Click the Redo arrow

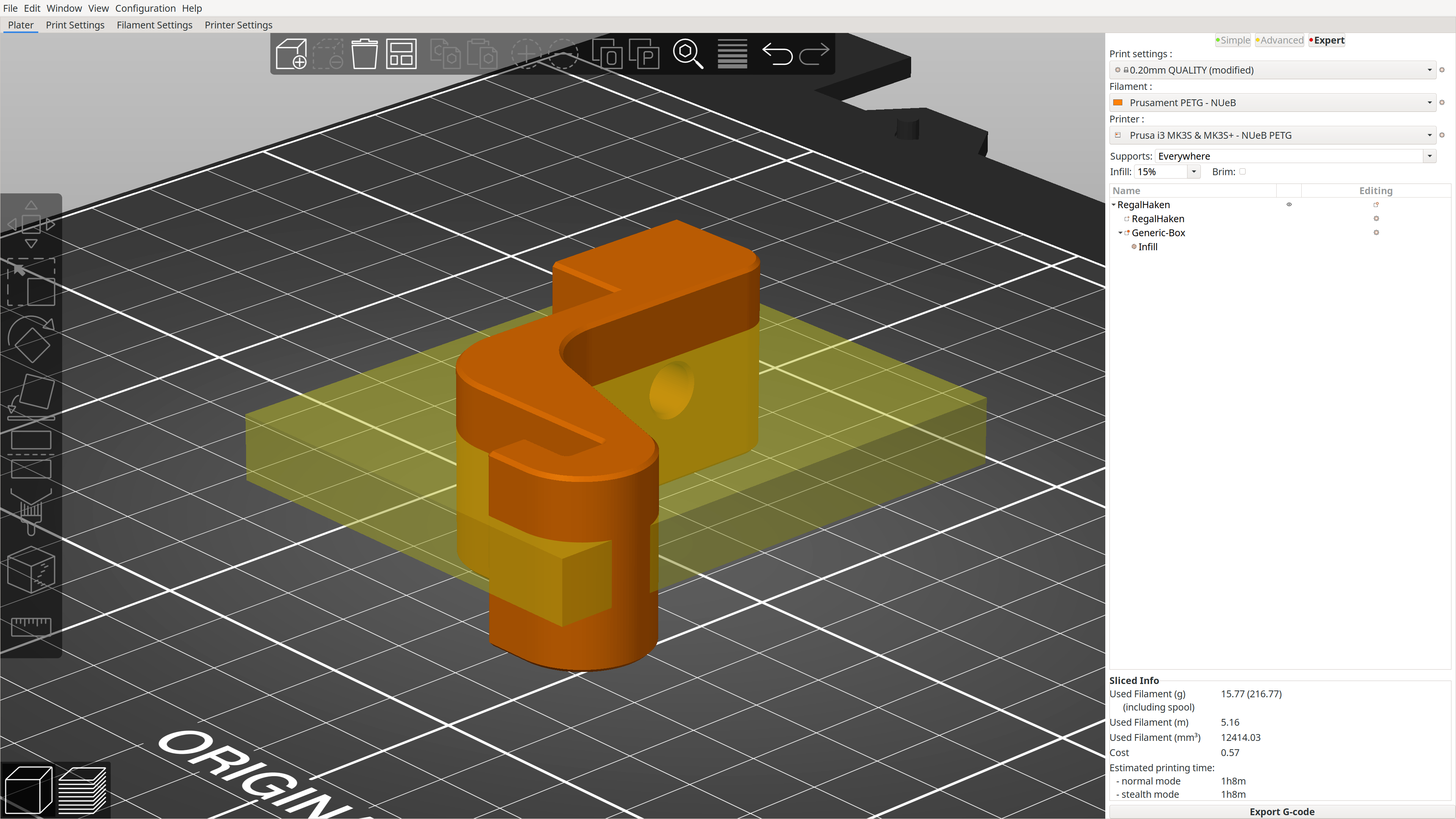click(x=814, y=54)
